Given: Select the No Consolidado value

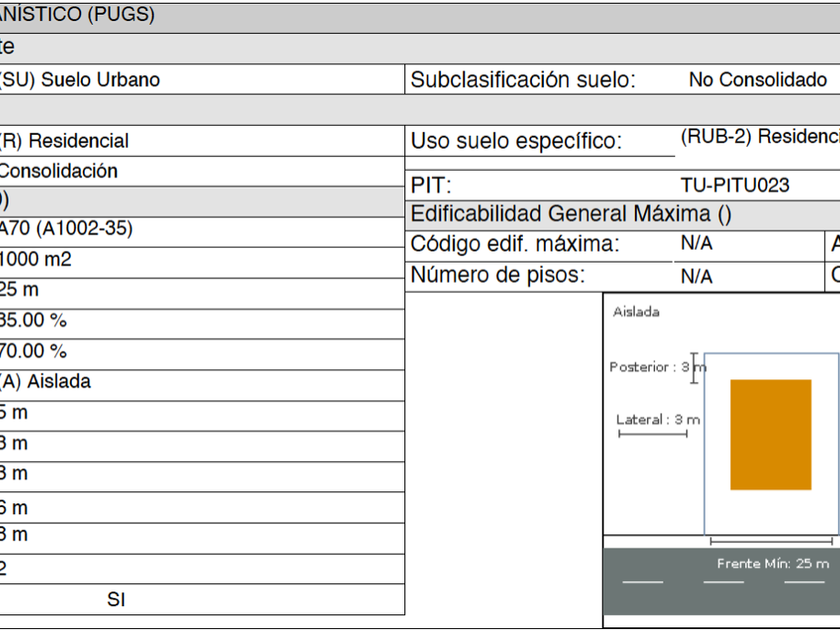Looking at the screenshot, I should (x=757, y=80).
